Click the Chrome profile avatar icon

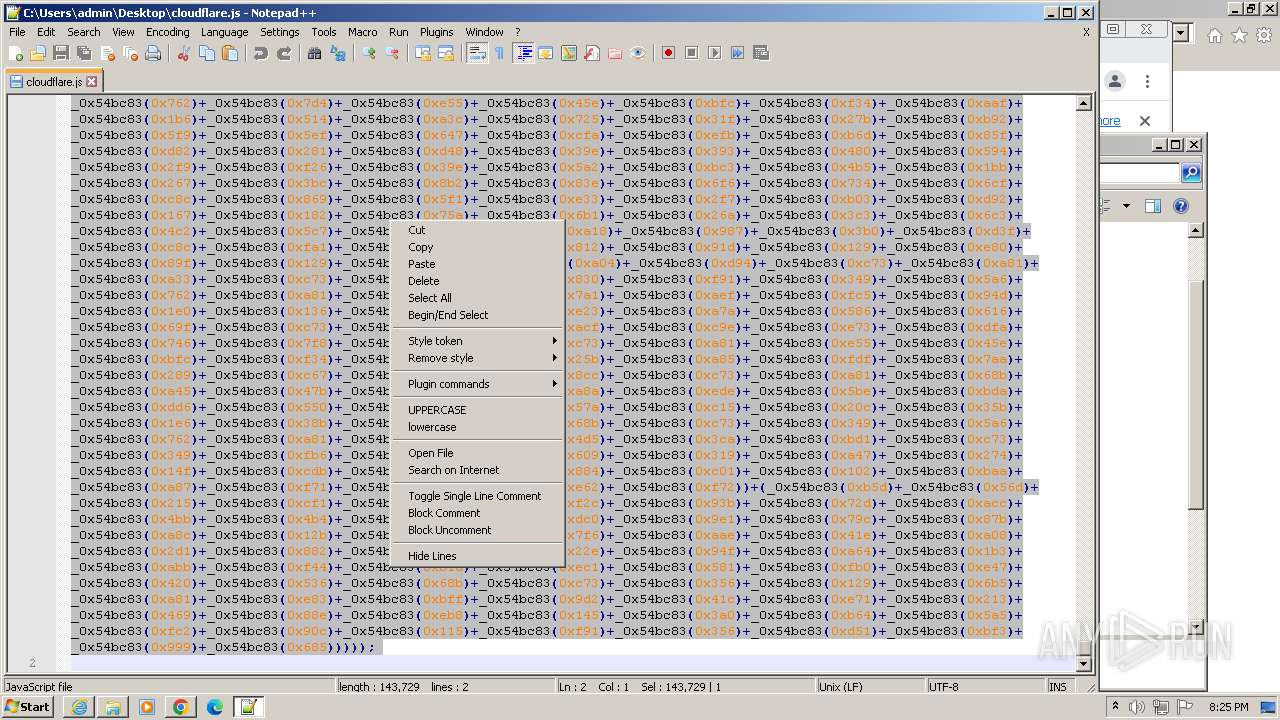pos(1115,82)
